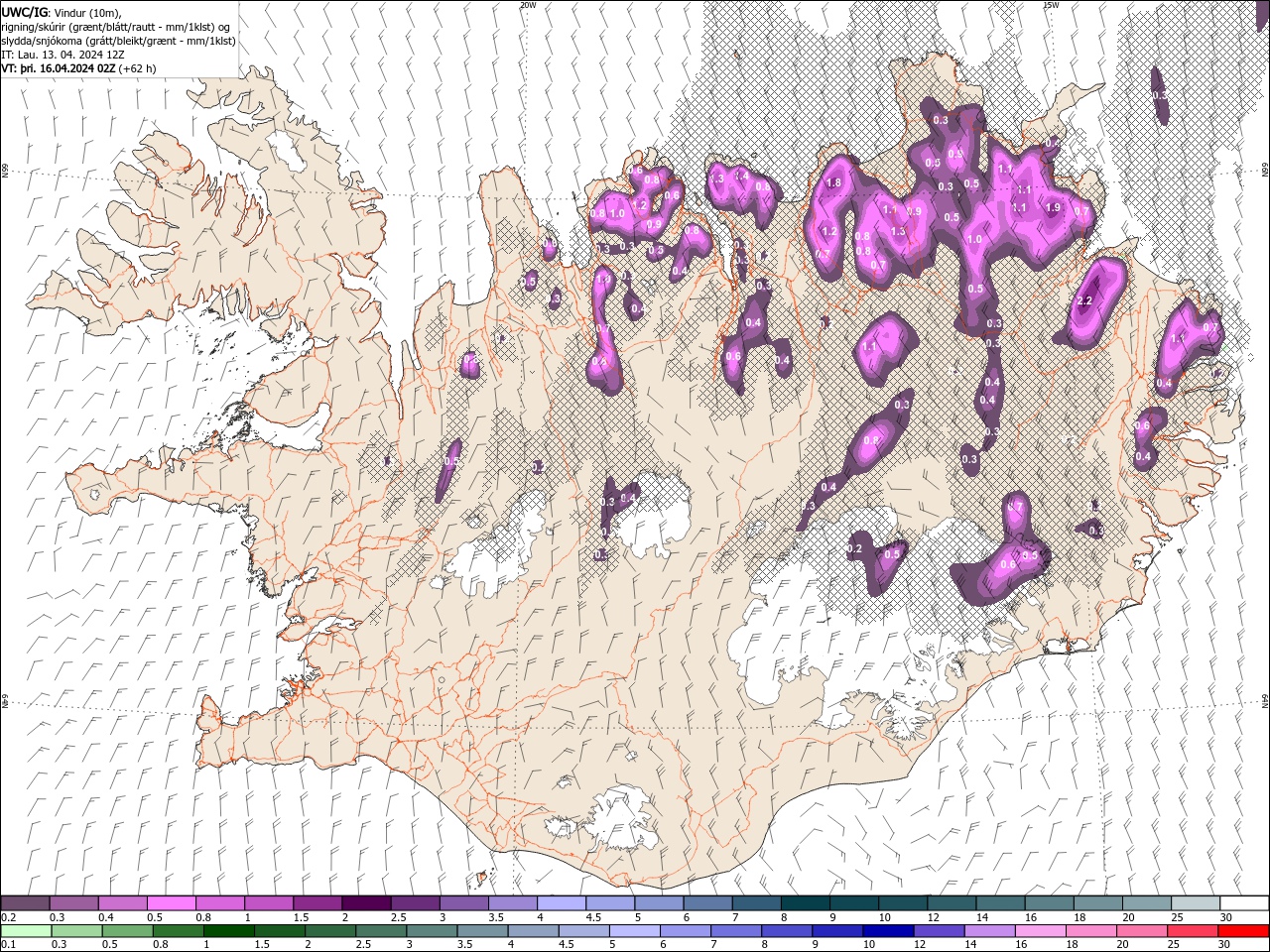1270x952 pixels.
Task: Click the 25 red-pink rain legend swatch
Action: pyautogui.click(x=1194, y=931)
